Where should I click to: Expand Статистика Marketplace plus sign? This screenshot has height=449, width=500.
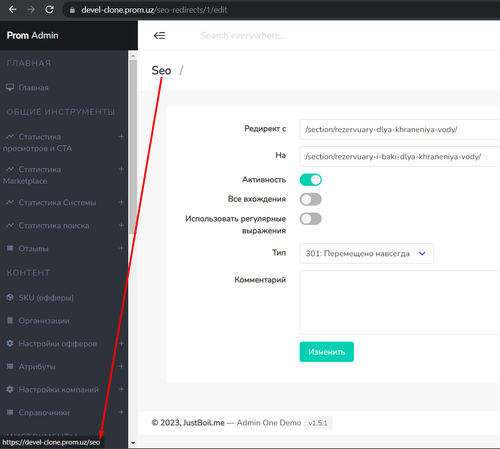(121, 169)
